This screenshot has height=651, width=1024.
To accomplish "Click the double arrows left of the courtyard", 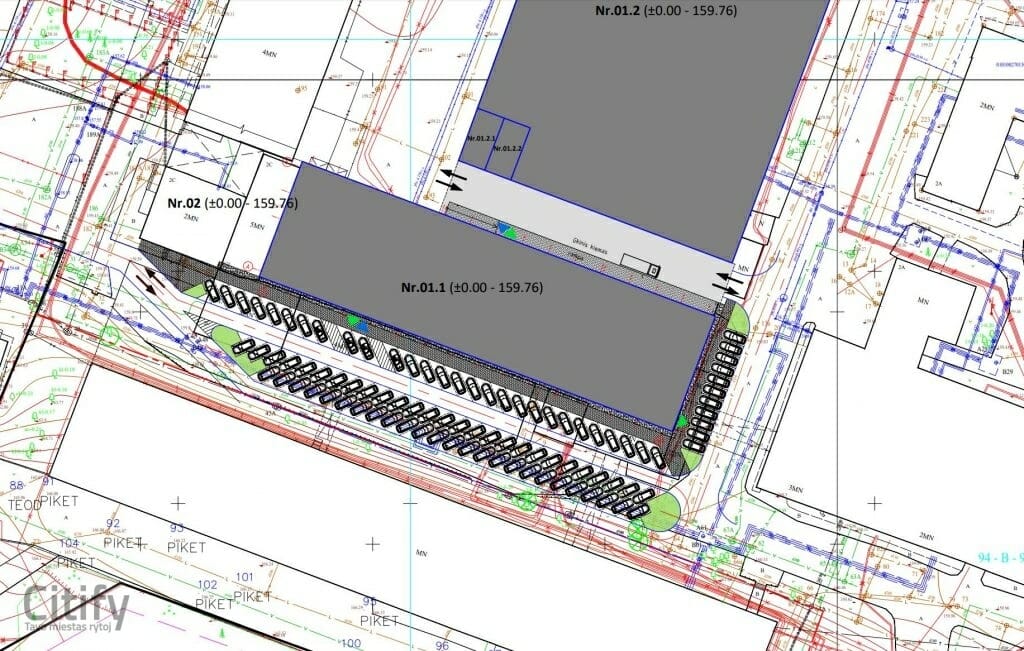I will (x=451, y=181).
